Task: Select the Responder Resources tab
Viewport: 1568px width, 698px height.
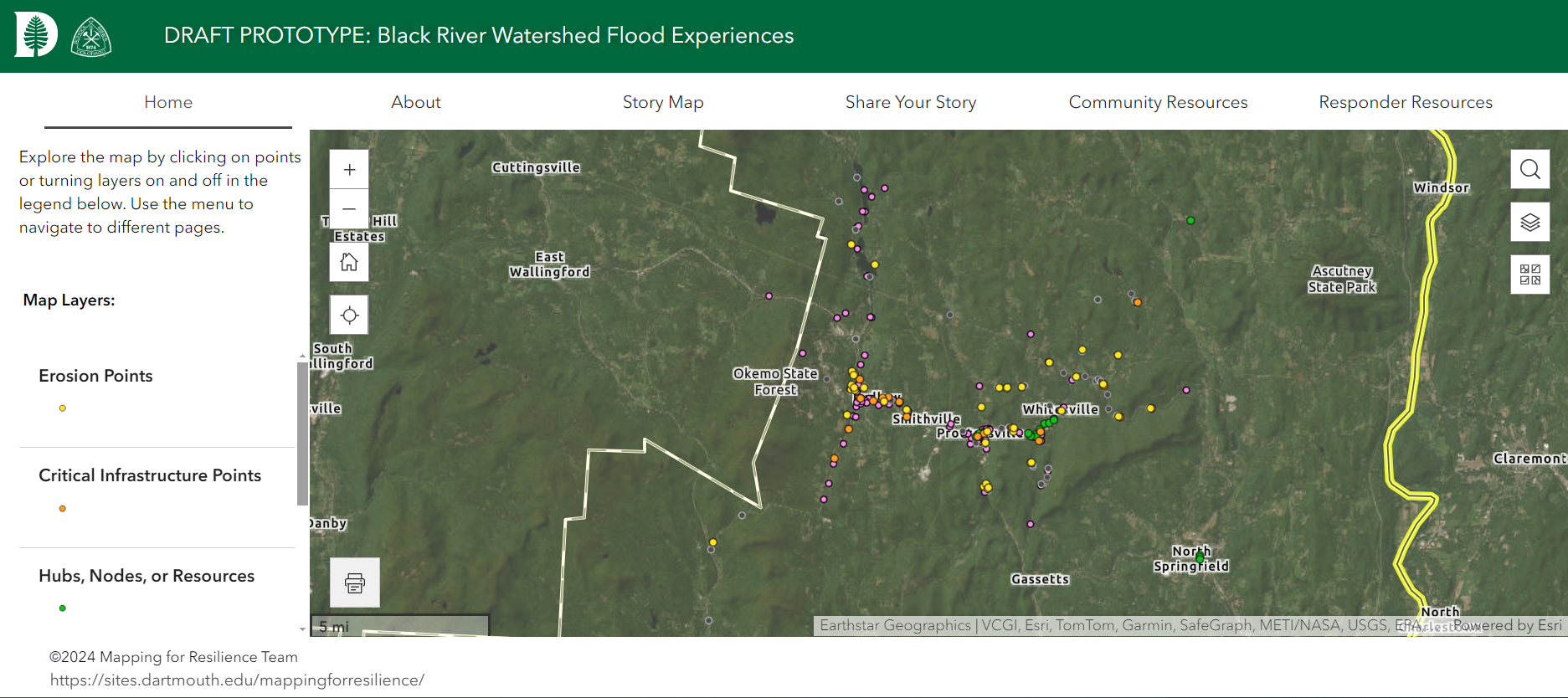Action: [x=1405, y=102]
